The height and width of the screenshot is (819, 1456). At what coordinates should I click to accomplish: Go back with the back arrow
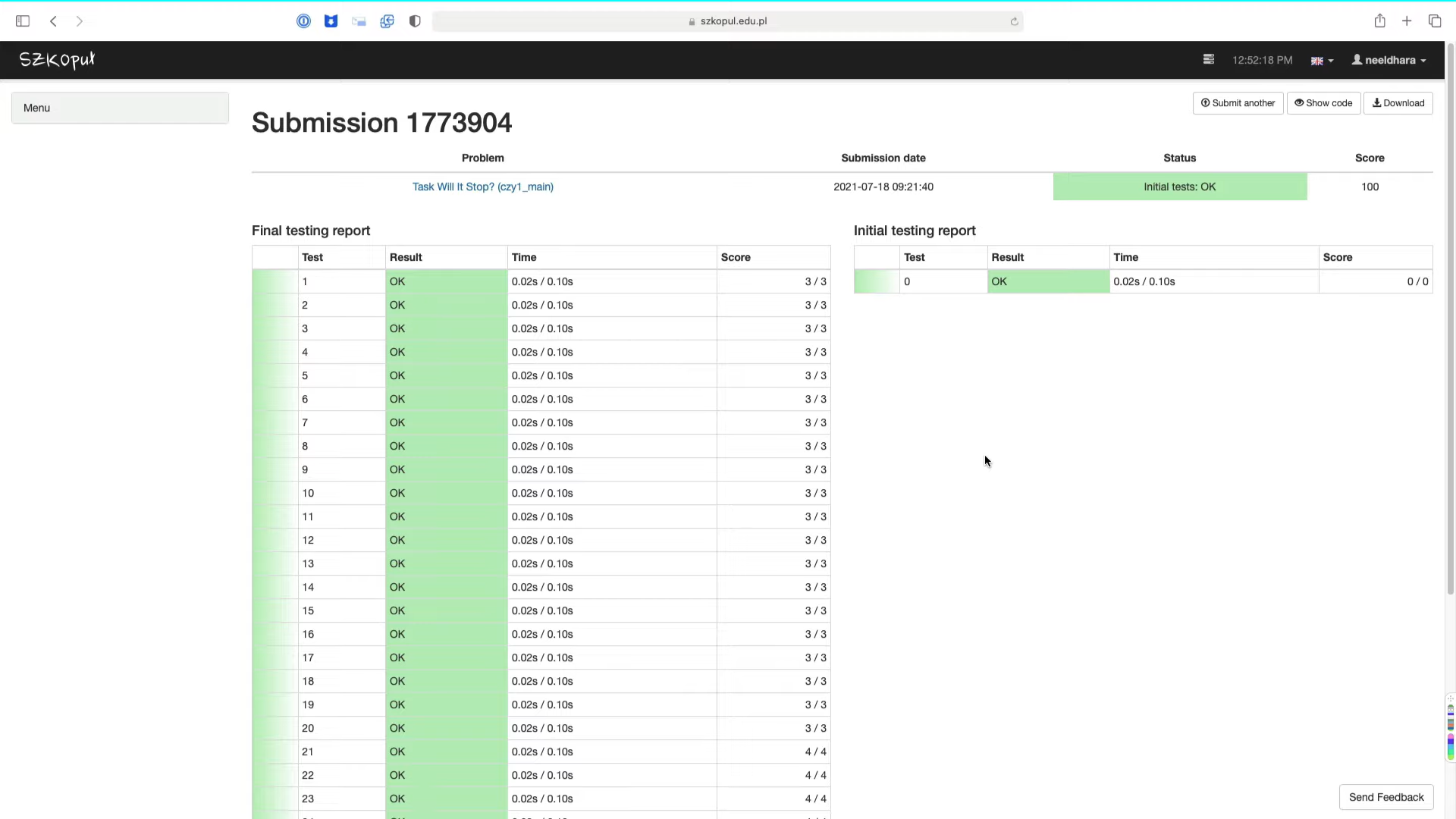tap(53, 21)
